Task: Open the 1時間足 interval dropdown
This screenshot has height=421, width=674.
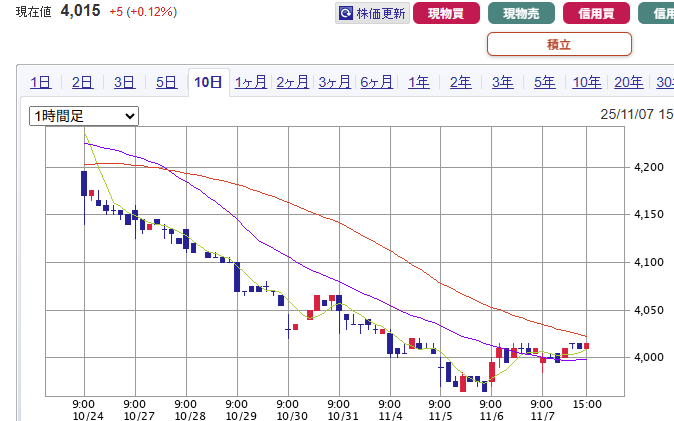Action: (x=84, y=117)
